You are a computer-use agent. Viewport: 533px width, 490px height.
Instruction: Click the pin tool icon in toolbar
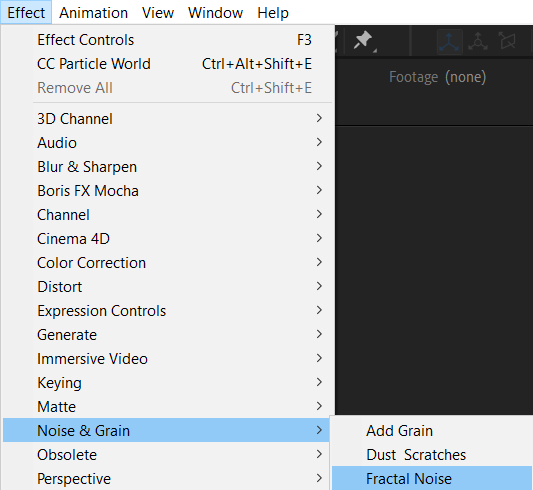click(363, 41)
